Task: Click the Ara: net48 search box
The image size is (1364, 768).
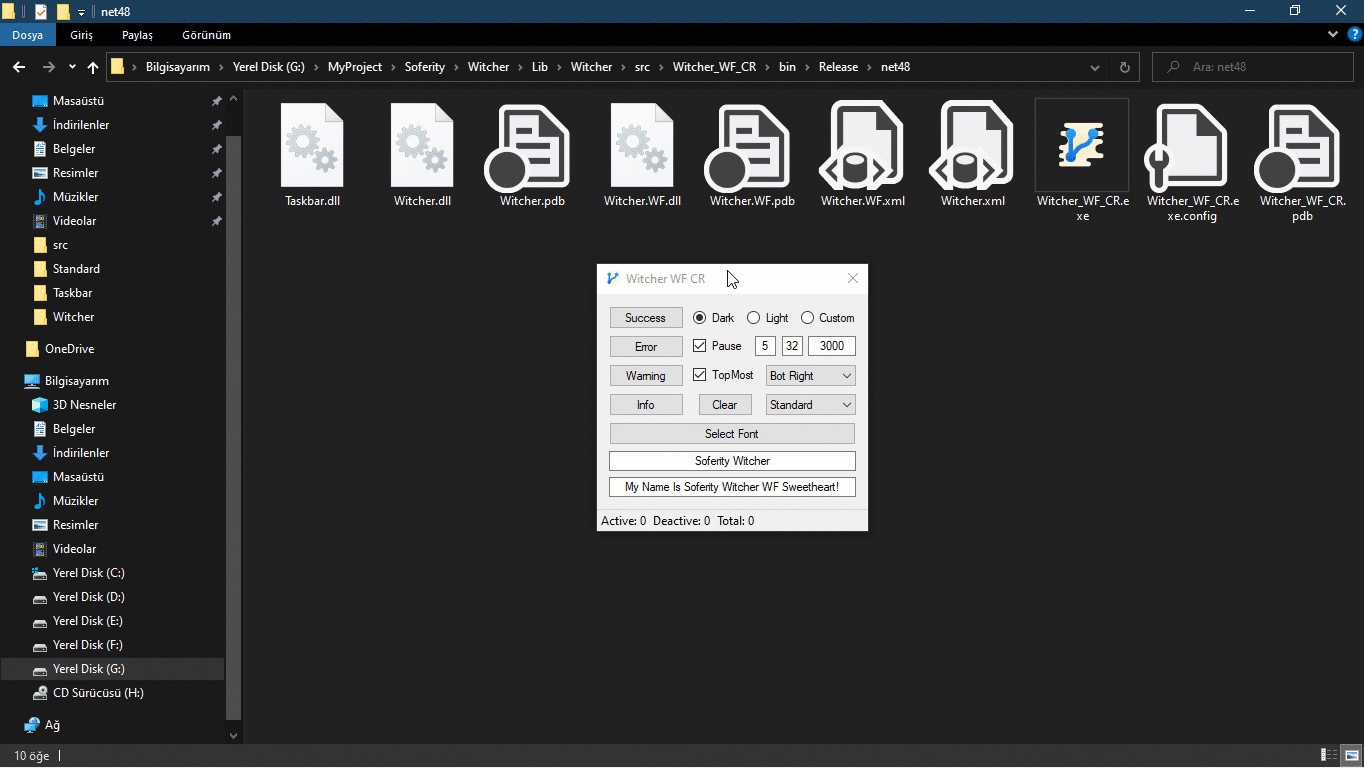Action: click(1254, 67)
